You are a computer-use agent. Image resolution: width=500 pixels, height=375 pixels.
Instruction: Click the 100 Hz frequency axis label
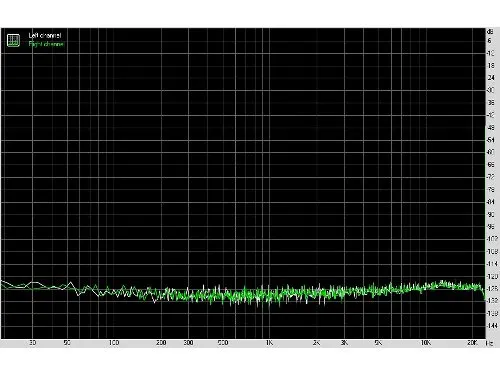click(114, 343)
